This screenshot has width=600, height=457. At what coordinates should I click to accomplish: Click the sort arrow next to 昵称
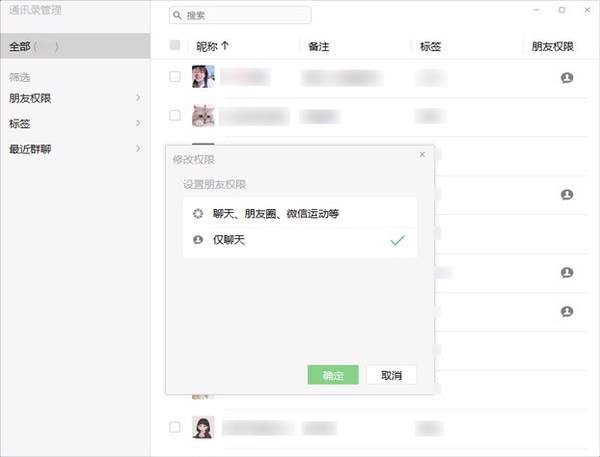225,46
